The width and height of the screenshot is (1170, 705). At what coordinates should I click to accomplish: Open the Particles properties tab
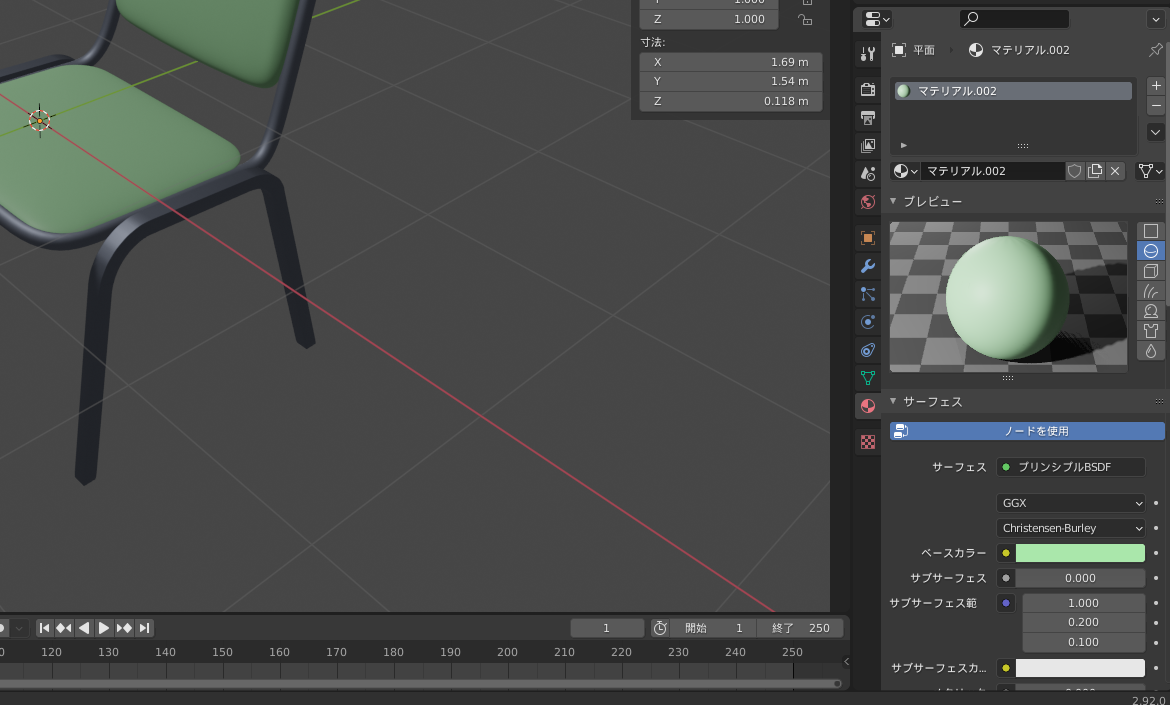(867, 294)
